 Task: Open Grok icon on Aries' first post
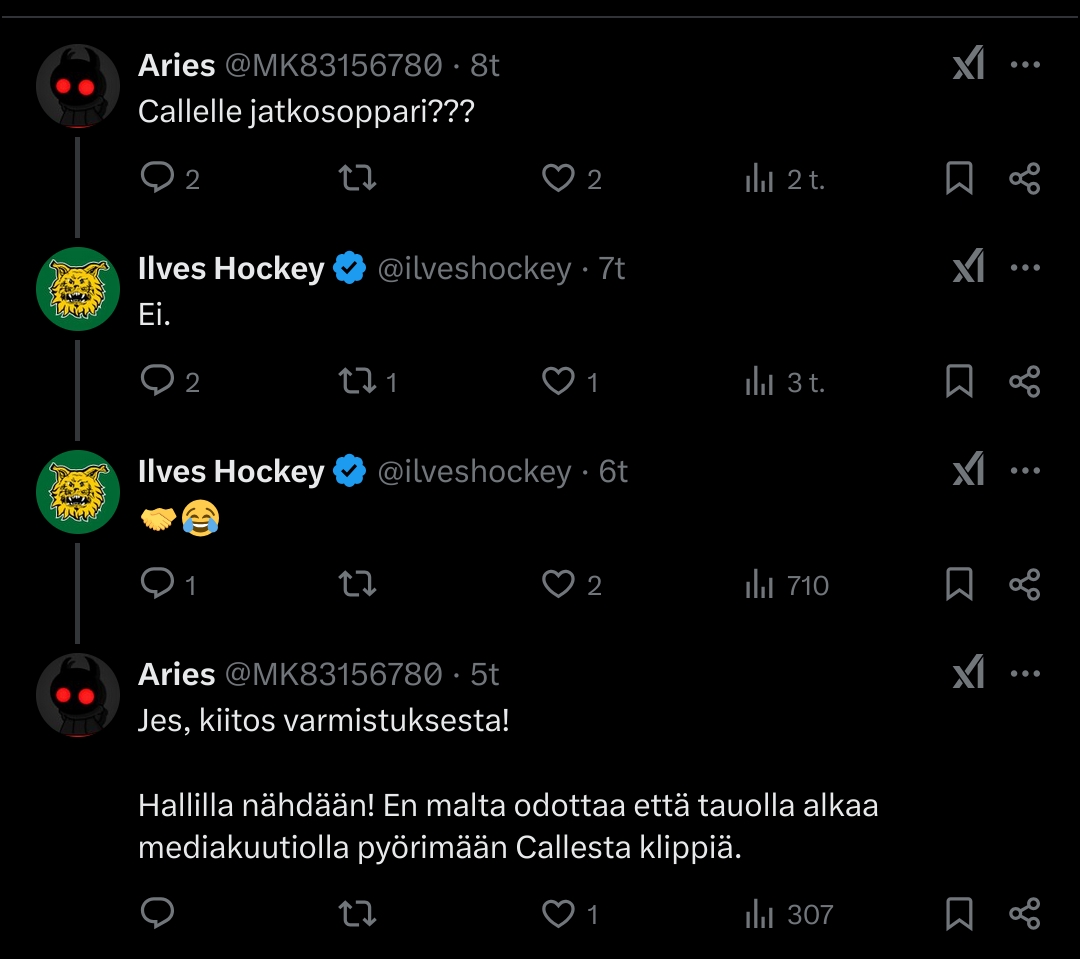968,65
